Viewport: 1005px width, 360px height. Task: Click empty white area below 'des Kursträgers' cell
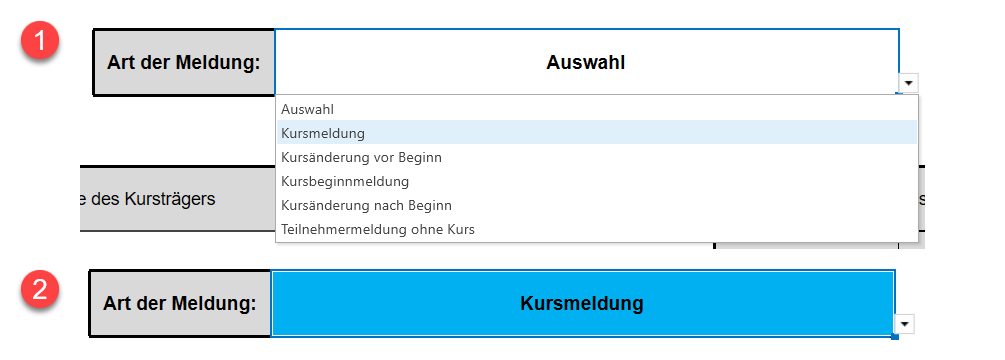click(178, 247)
